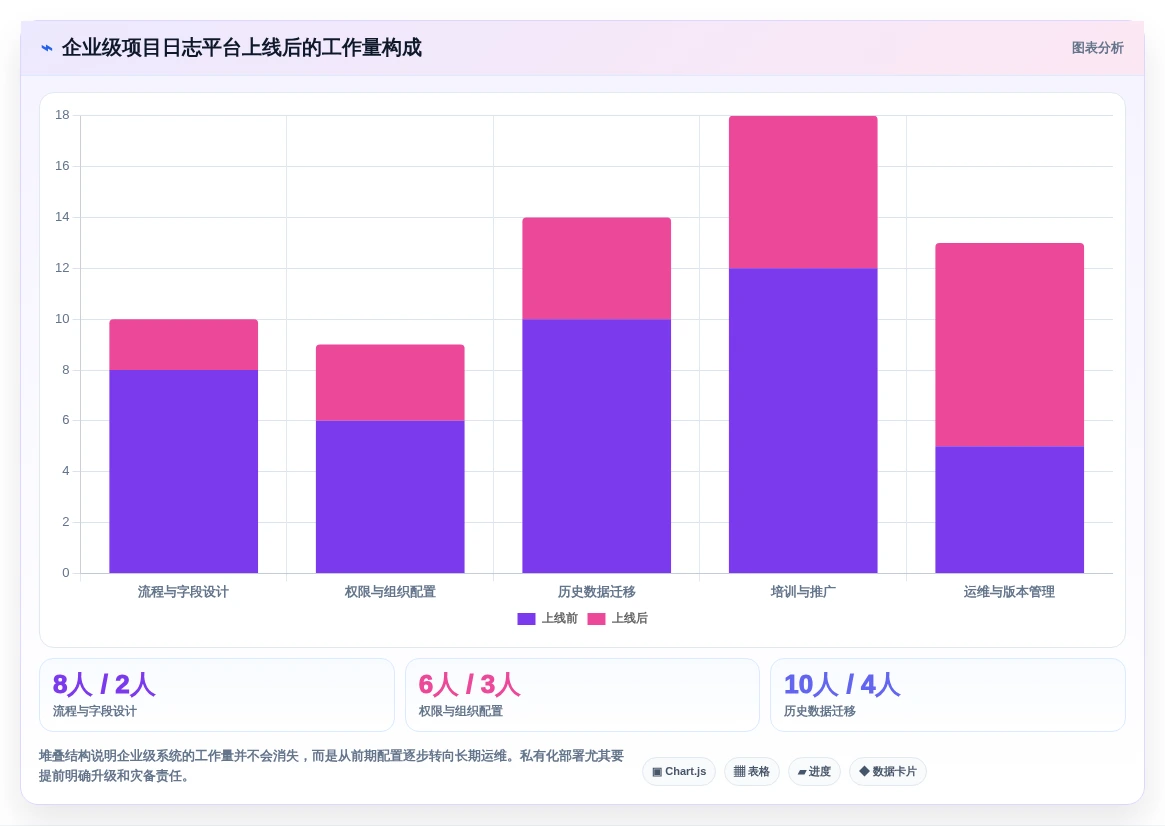
Task: Click pink bar segment for 培训与推广
Action: click(803, 192)
